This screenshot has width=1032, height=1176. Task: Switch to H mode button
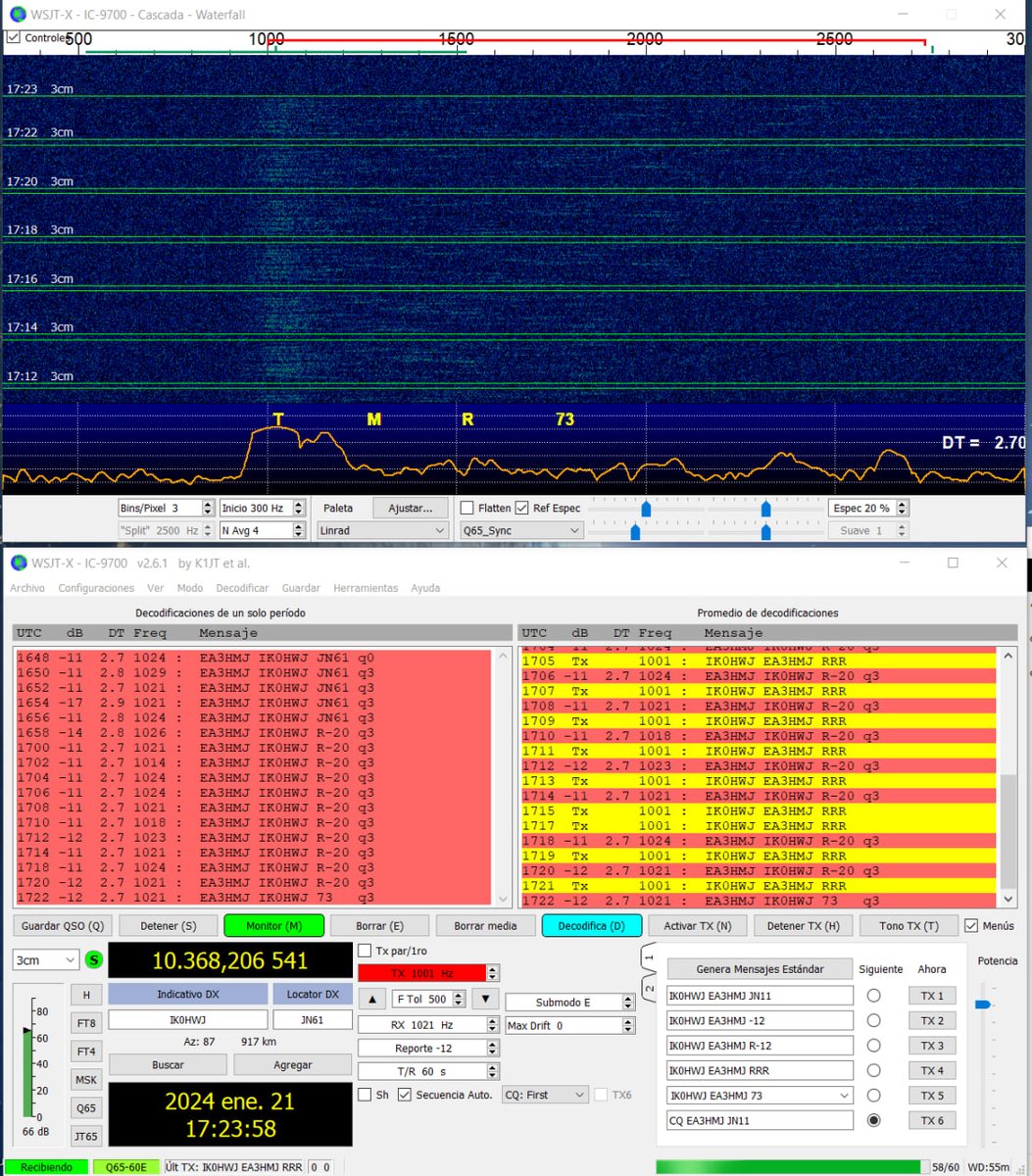(x=86, y=995)
